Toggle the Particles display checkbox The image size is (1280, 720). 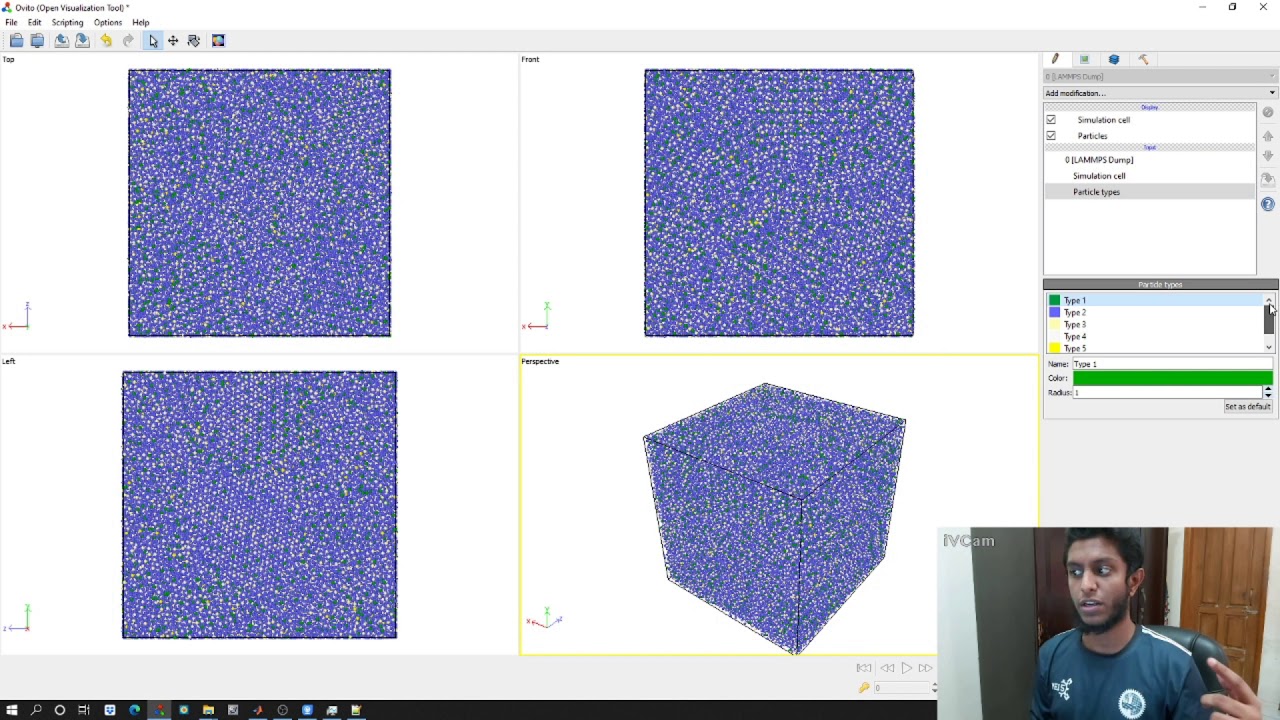tap(1051, 136)
